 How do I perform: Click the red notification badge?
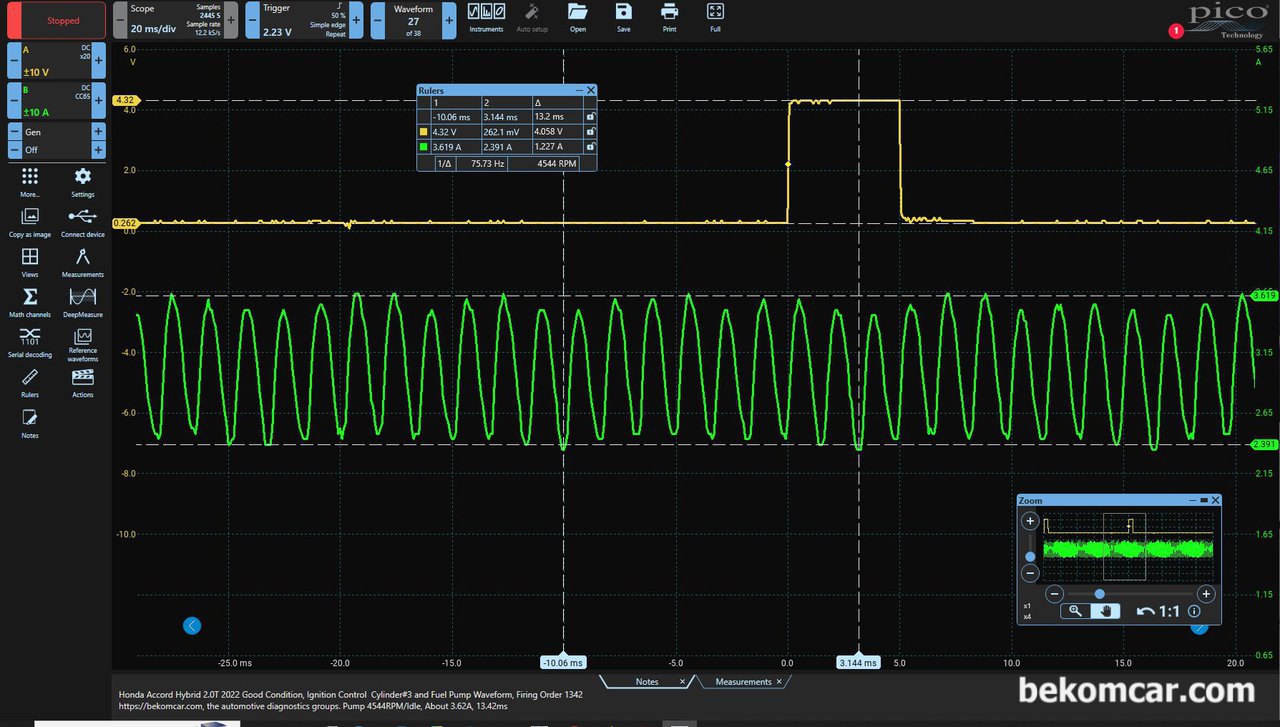tap(1176, 31)
